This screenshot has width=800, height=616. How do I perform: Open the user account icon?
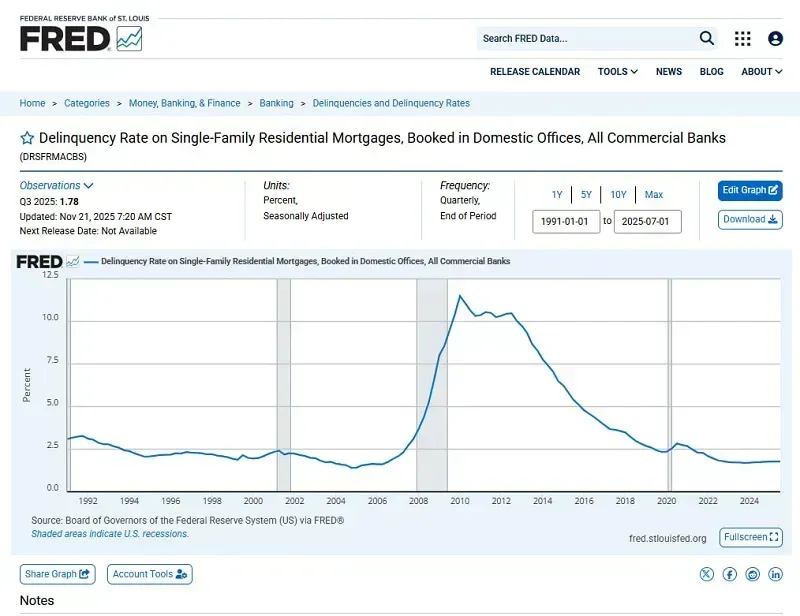(775, 39)
